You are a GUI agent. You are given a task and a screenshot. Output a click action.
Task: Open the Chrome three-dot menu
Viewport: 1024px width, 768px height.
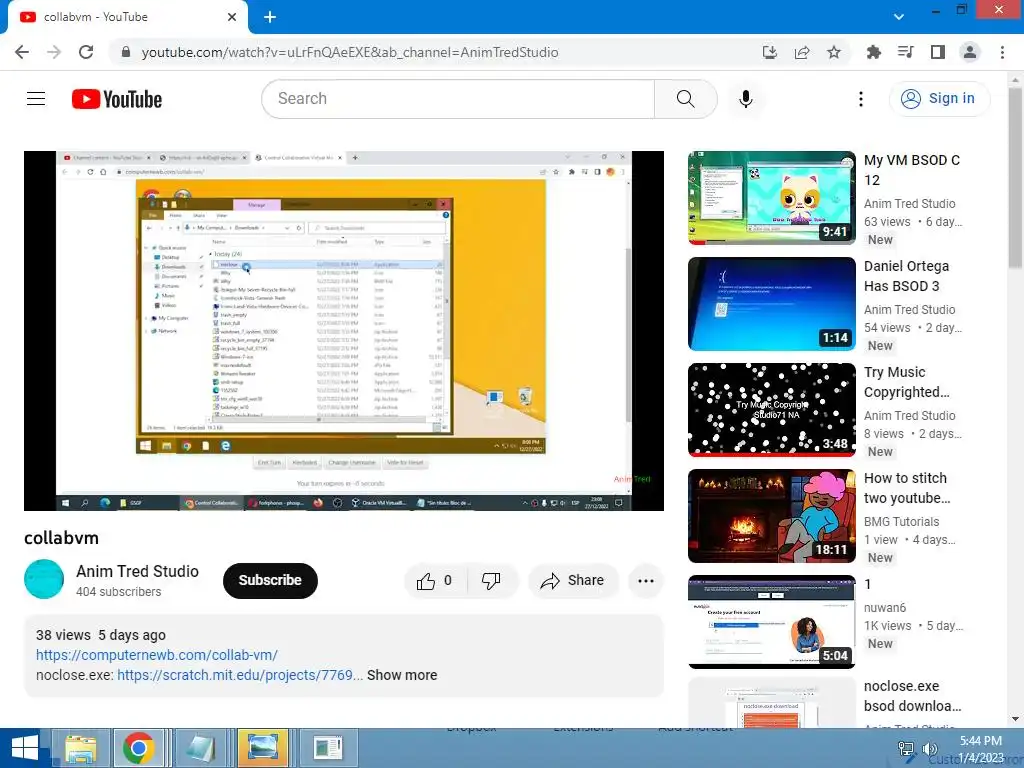click(x=1002, y=52)
